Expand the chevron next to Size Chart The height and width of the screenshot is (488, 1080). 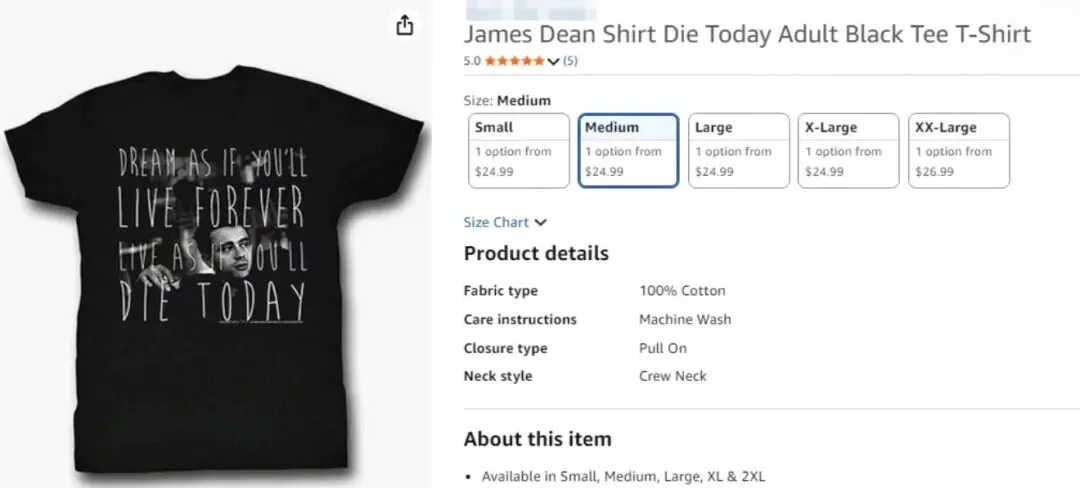click(541, 222)
